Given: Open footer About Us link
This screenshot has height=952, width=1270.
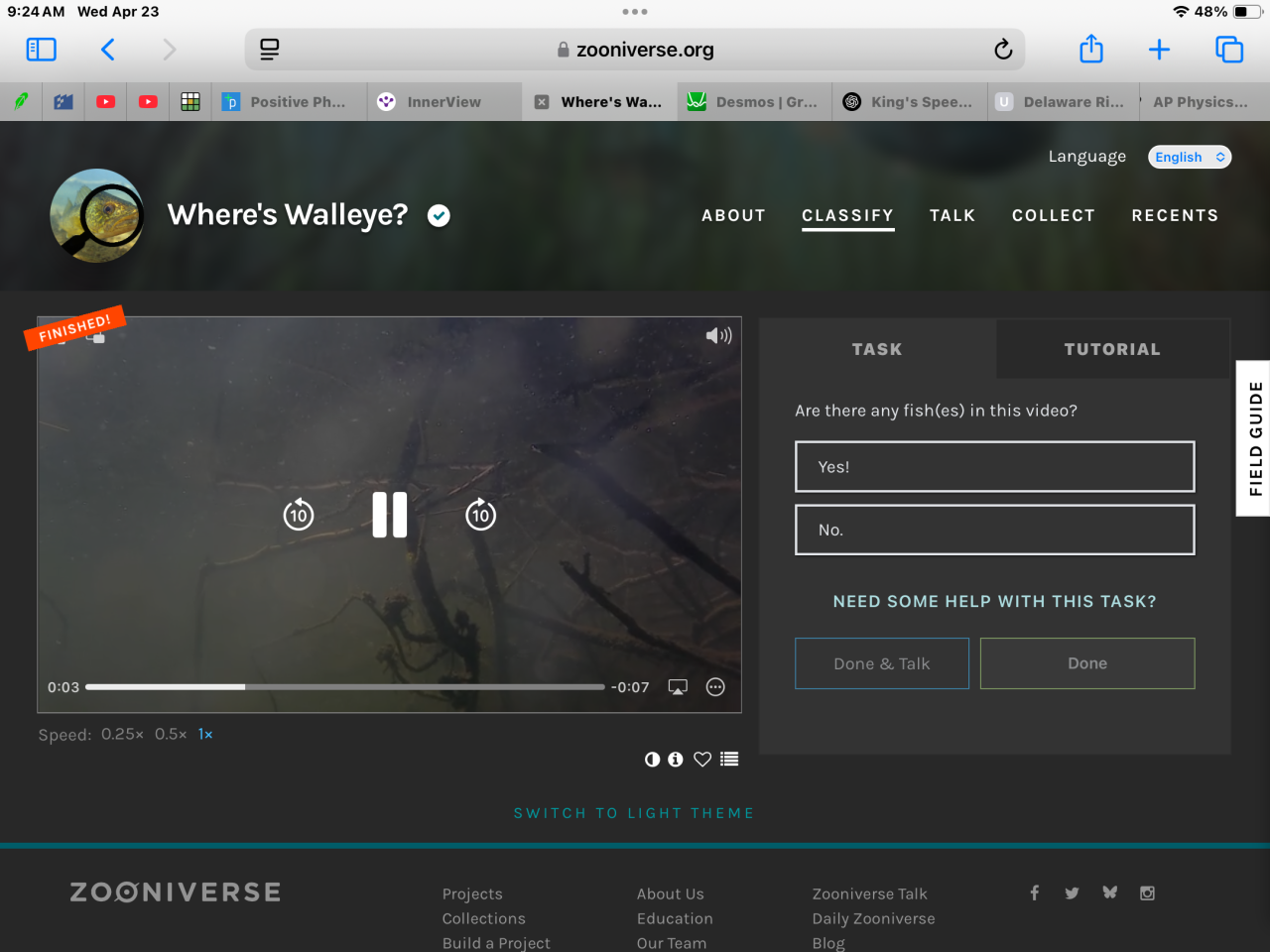Looking at the screenshot, I should point(671,893).
